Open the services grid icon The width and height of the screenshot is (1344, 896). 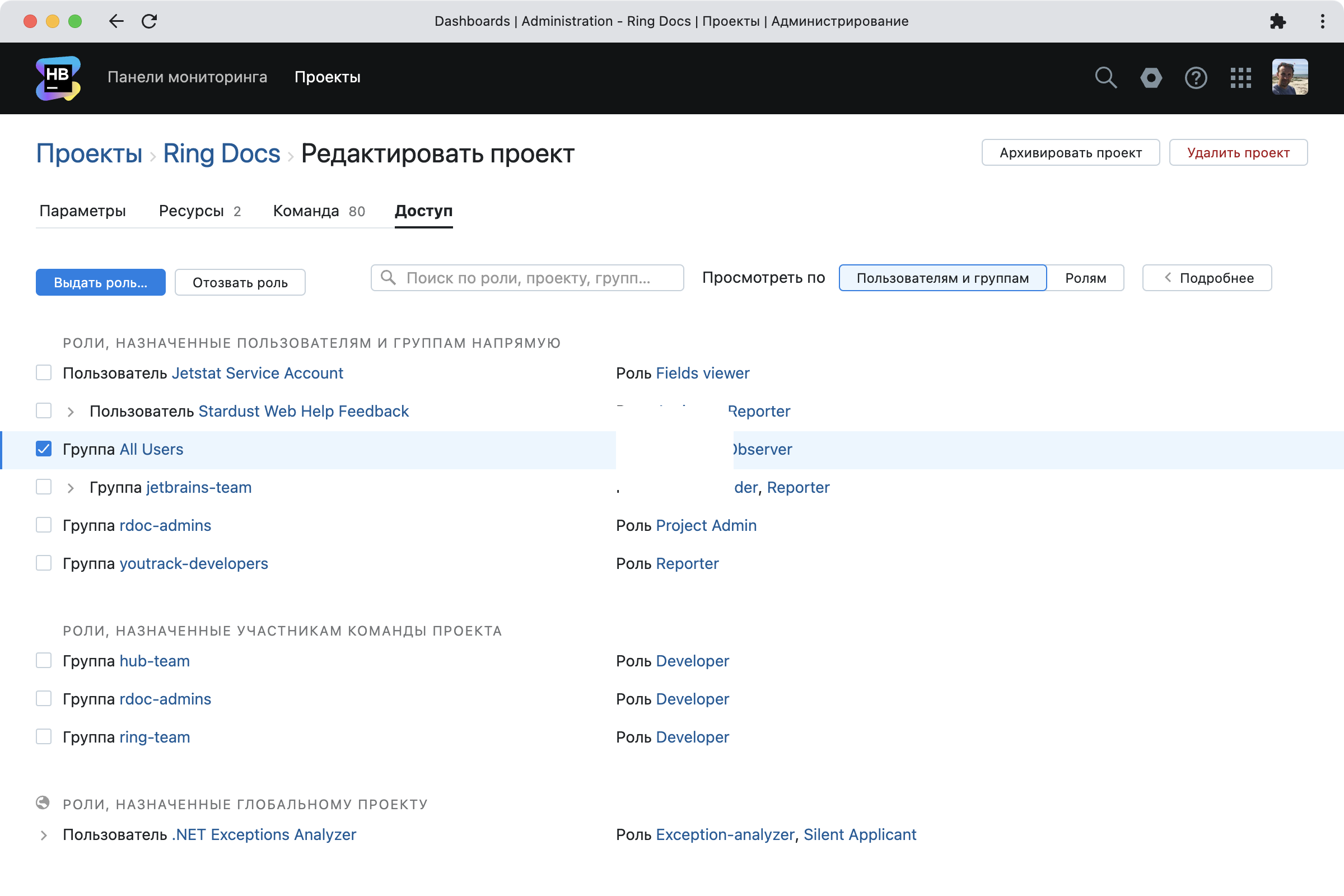[1240, 78]
